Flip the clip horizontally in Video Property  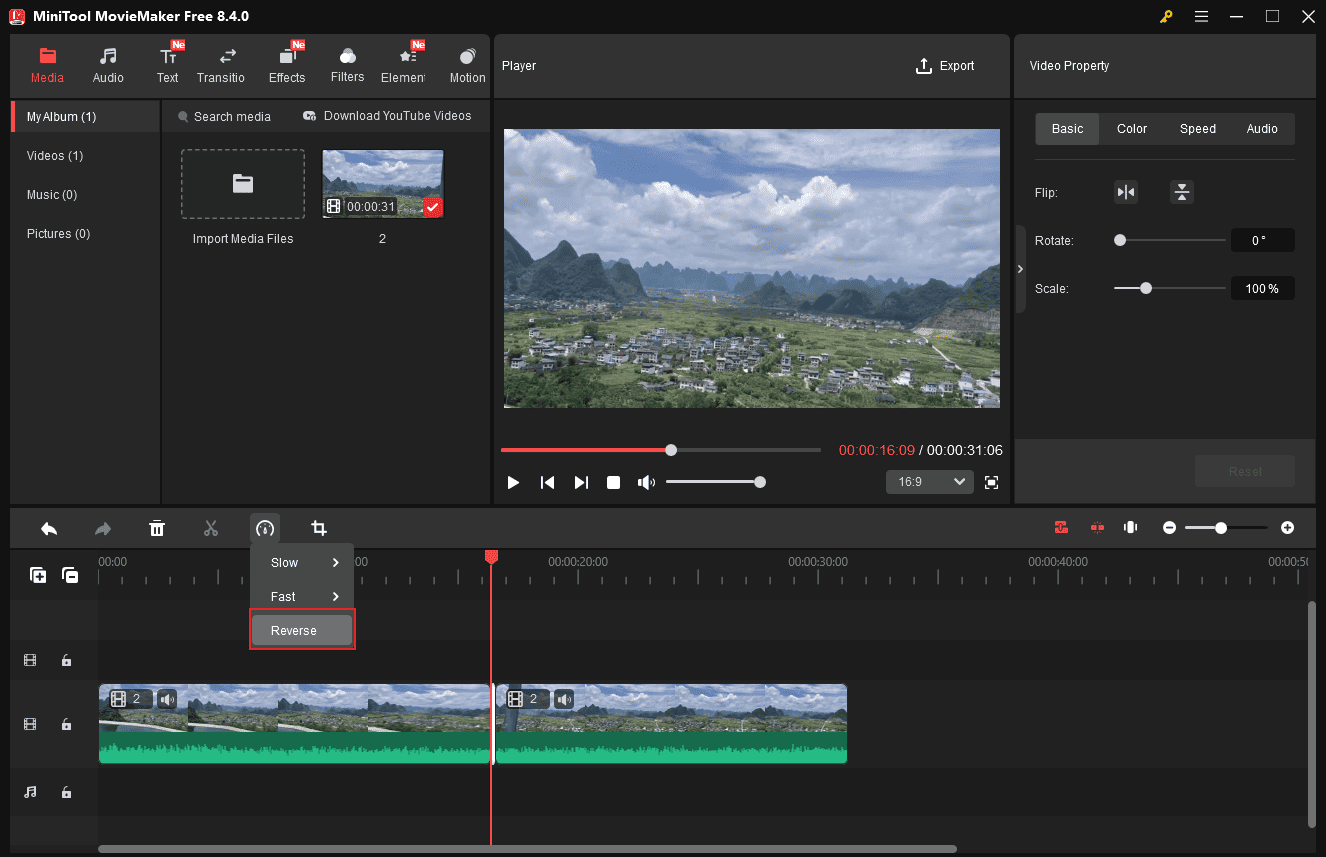coord(1126,191)
